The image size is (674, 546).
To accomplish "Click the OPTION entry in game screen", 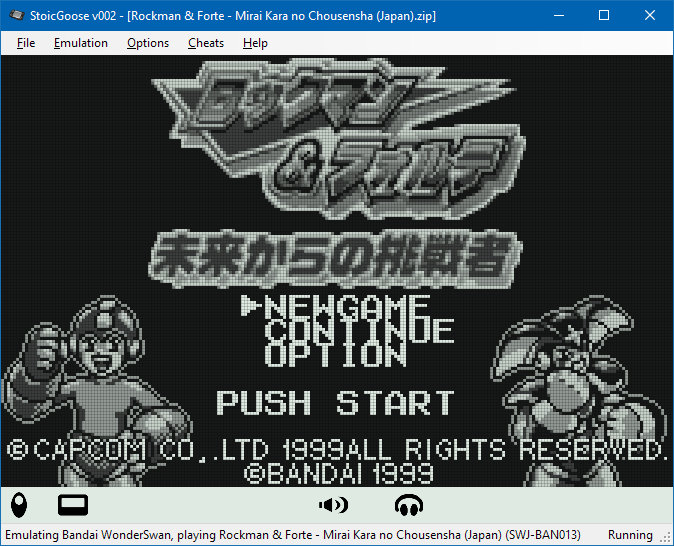I will pyautogui.click(x=335, y=355).
